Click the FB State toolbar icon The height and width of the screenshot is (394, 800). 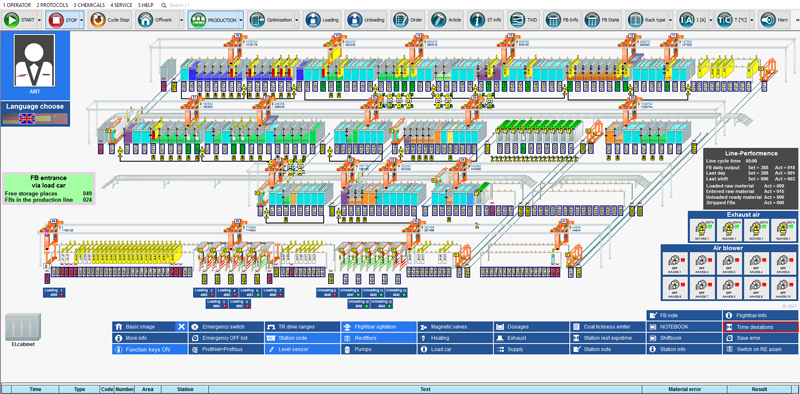coord(592,20)
